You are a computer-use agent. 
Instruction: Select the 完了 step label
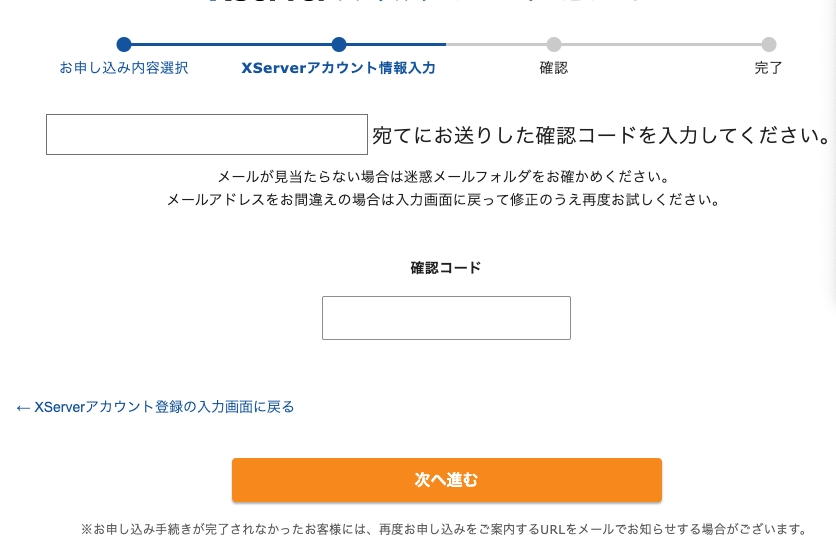click(x=769, y=68)
